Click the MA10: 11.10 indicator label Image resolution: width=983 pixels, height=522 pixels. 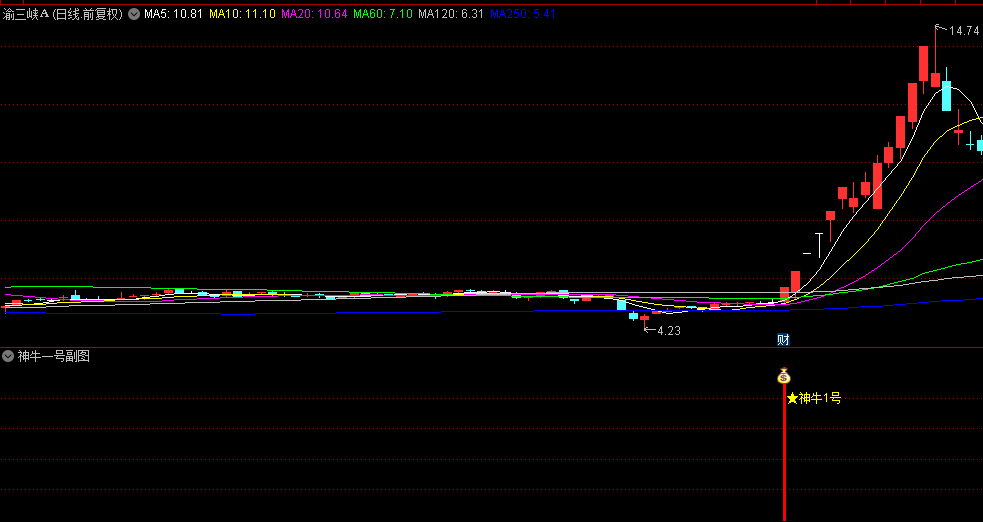coord(242,14)
